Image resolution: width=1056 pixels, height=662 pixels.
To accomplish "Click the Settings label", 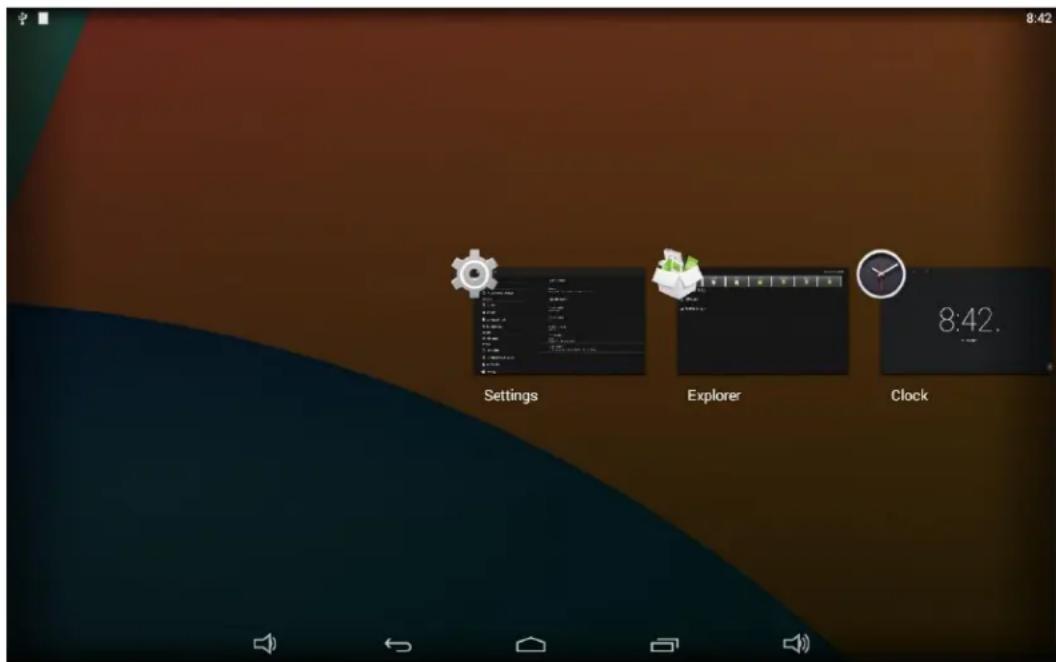I will [510, 395].
